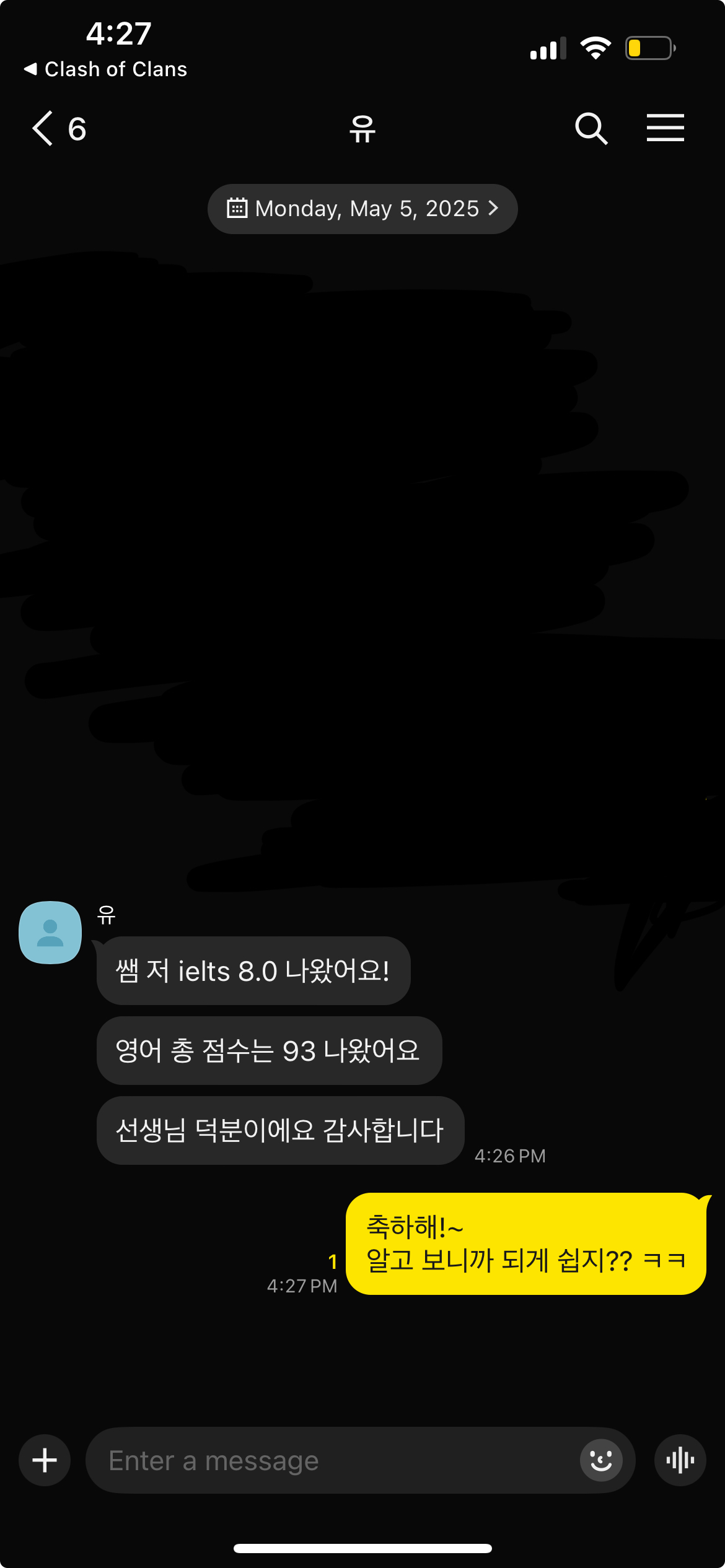
Task: Tap the back arrow to chat list
Action: click(x=43, y=129)
